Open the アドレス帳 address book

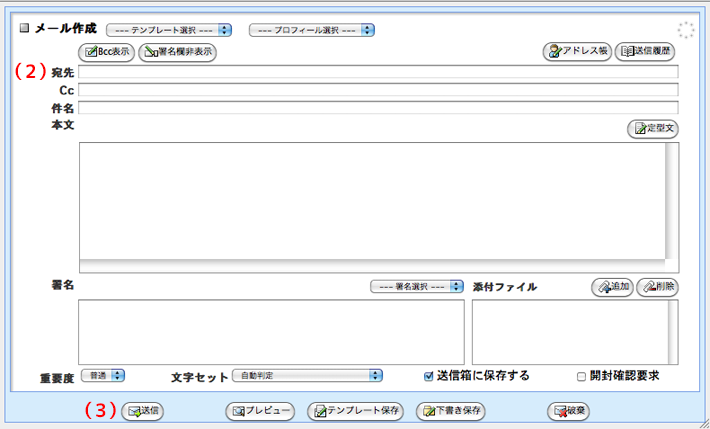[x=577, y=52]
